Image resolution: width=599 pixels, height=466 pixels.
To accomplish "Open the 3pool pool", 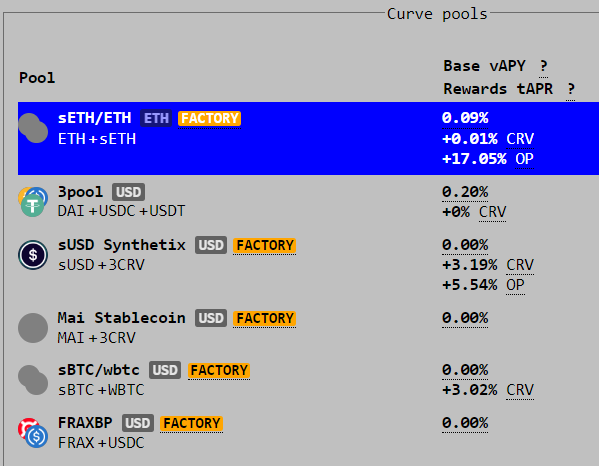I will point(80,192).
